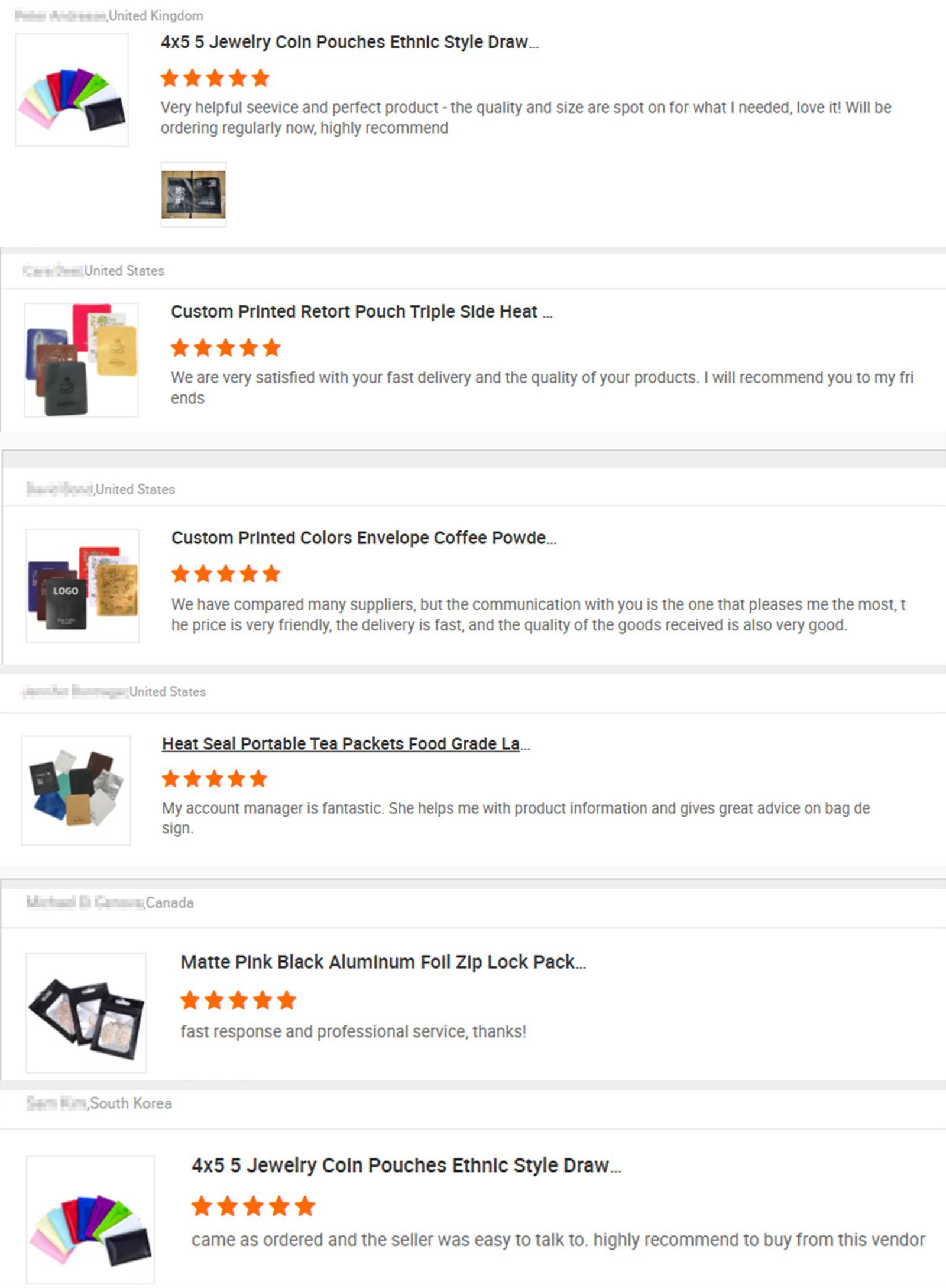Screen dimensions: 946x1288
Task: Click star rating of UK reviewer's product
Action: [x=215, y=78]
